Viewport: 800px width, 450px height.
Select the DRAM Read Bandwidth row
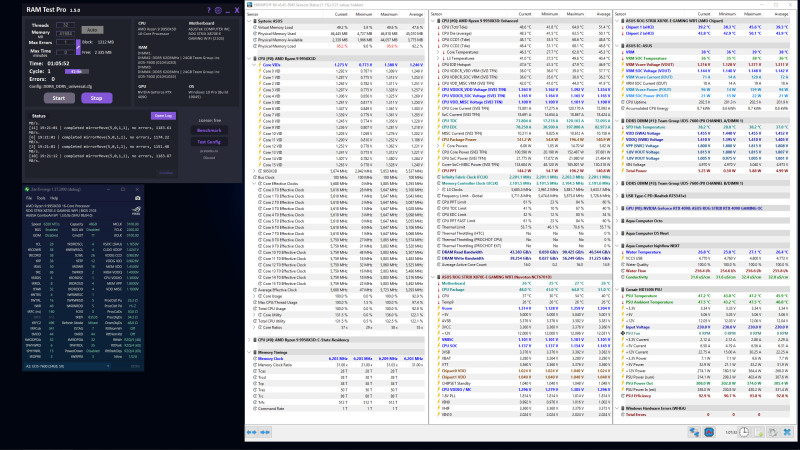(x=521, y=252)
